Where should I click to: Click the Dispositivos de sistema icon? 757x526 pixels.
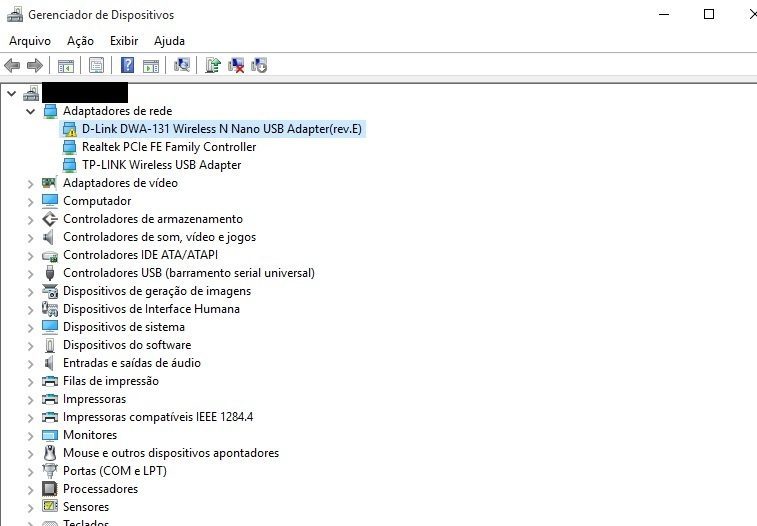pos(50,327)
